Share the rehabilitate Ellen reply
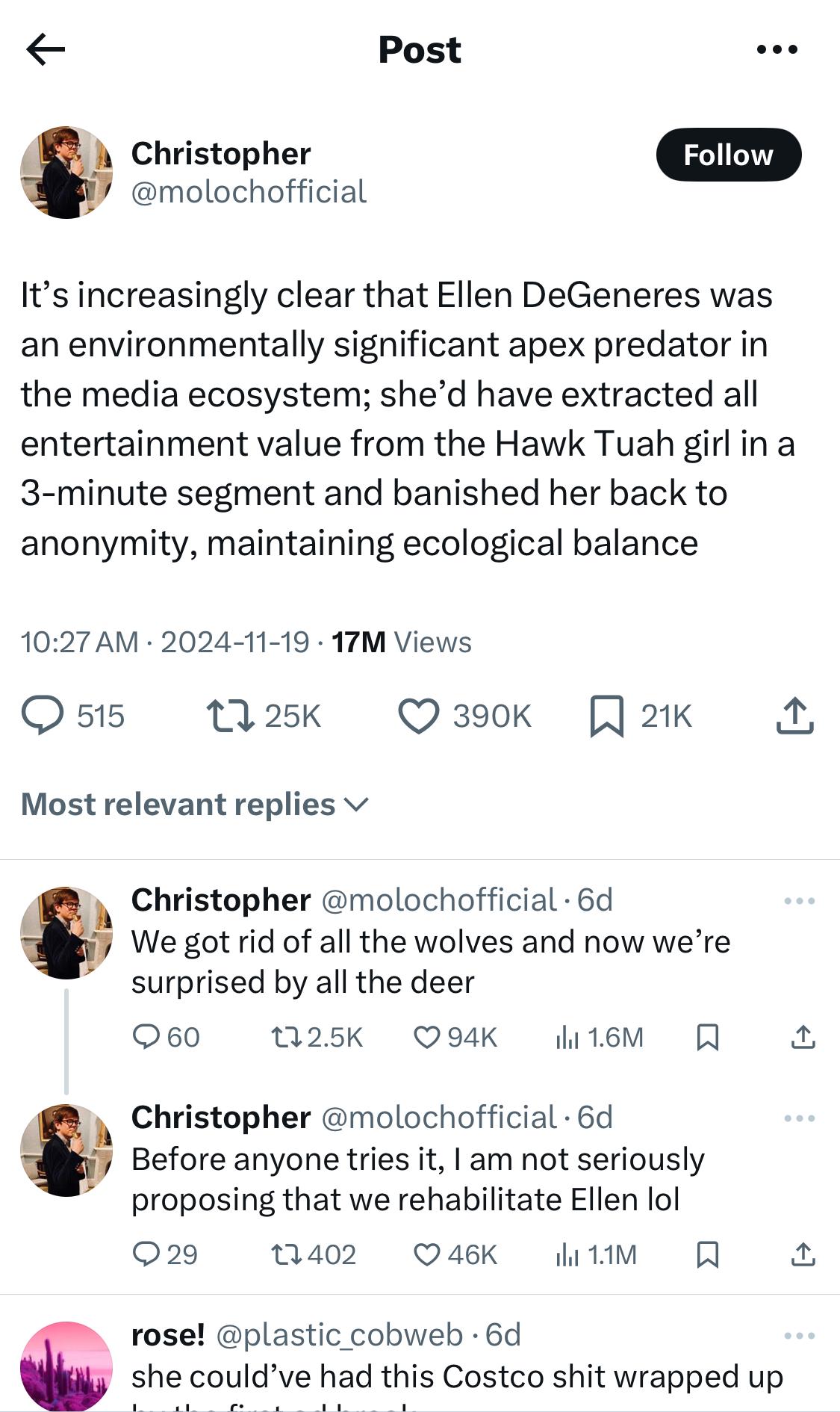This screenshot has width=840, height=1412. [x=803, y=1254]
